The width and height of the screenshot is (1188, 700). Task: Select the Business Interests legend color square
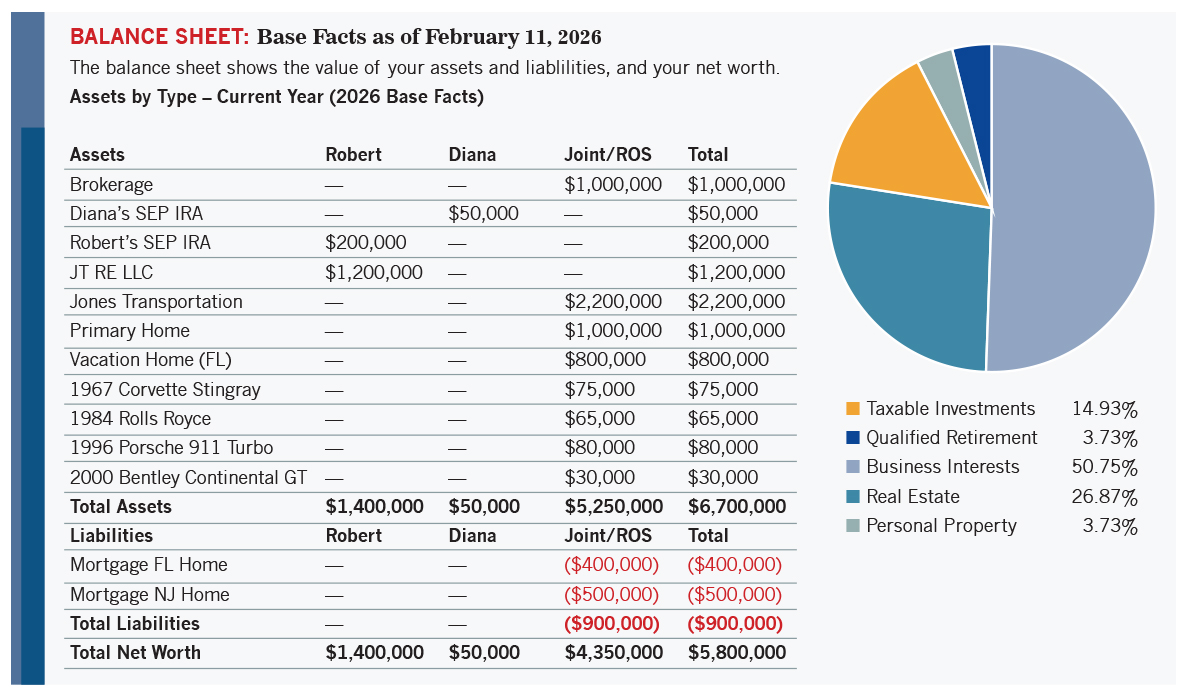(x=853, y=467)
